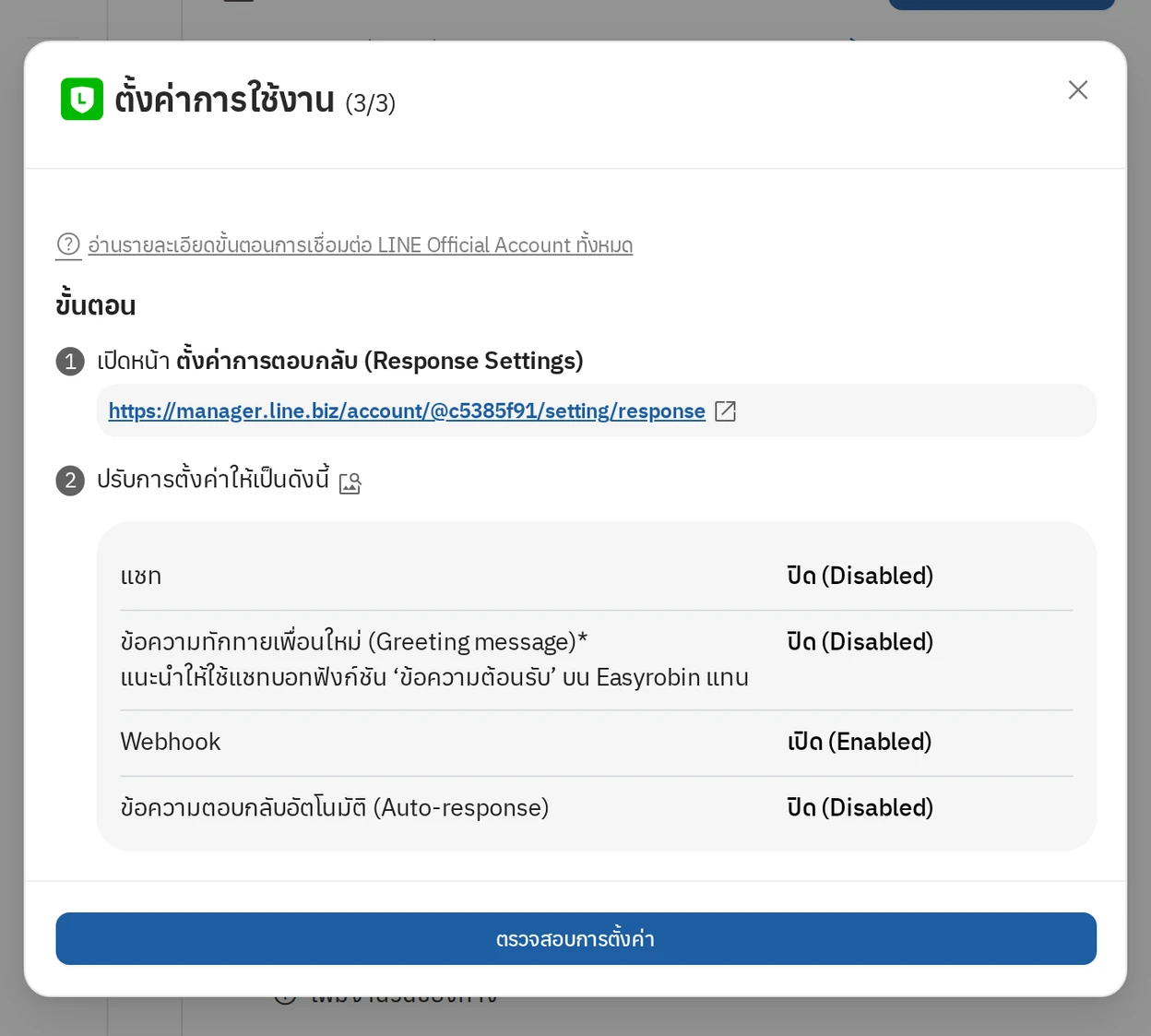Click the Webhook setting label
Viewport: 1151px width, 1036px height.
(171, 742)
